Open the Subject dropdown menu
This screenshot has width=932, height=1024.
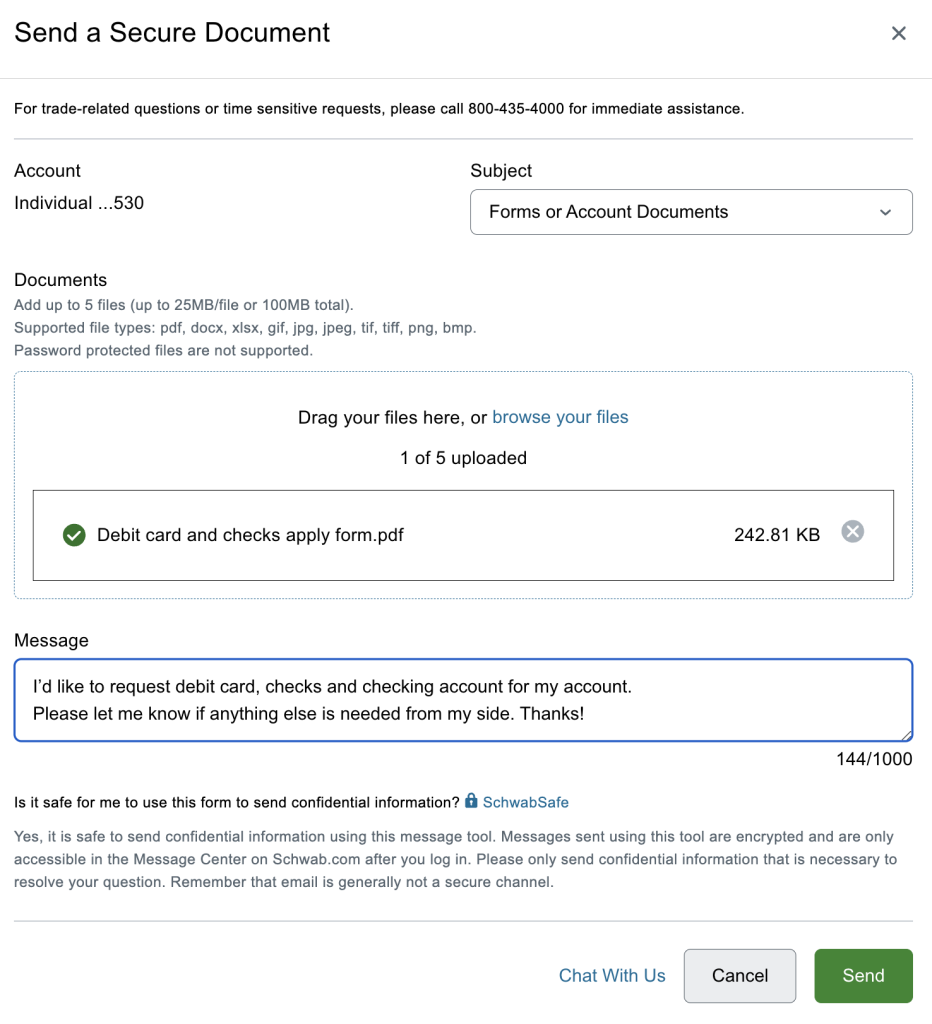[691, 212]
